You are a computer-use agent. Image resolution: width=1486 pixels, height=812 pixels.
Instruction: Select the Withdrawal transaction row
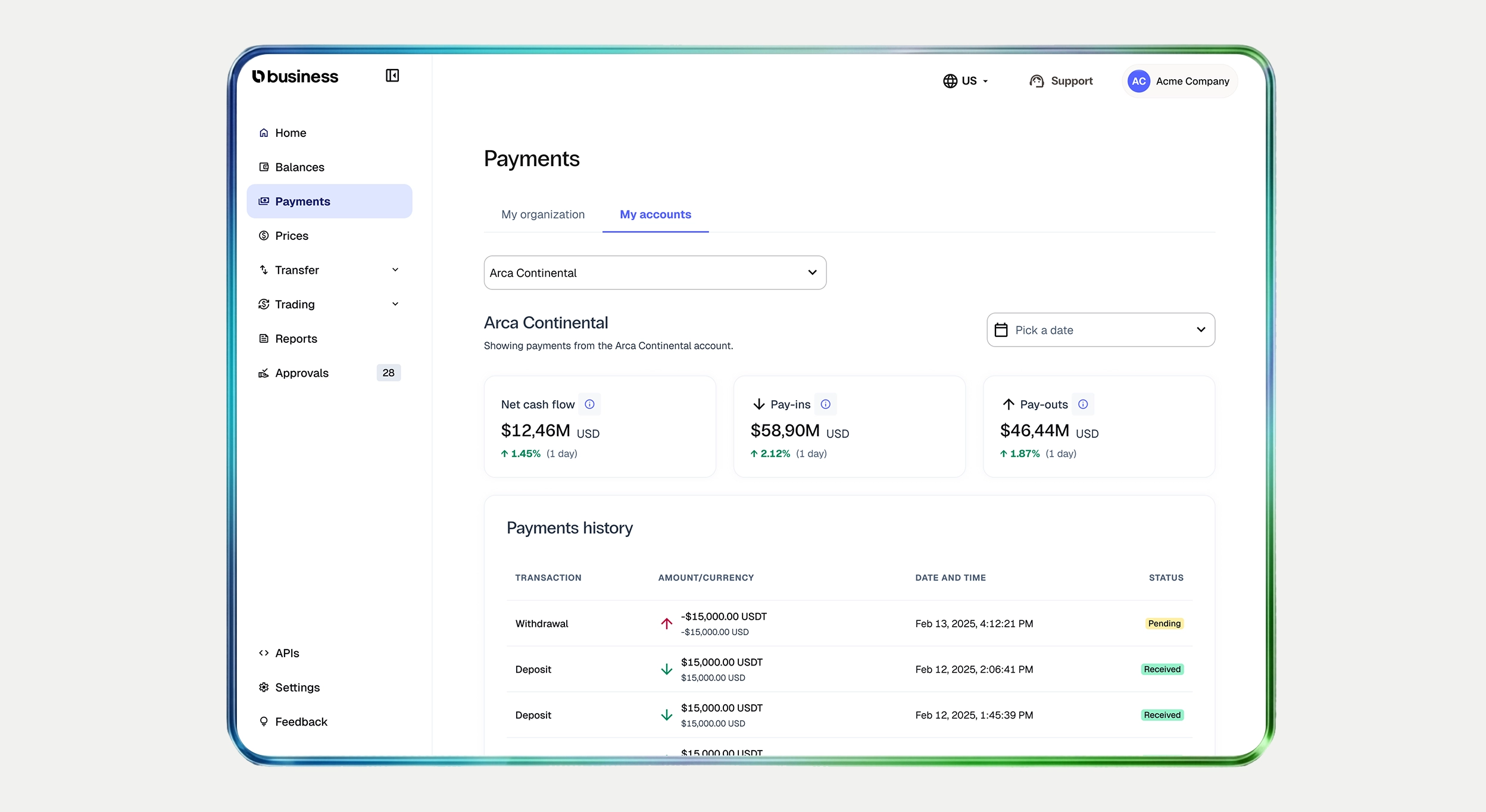pos(850,623)
